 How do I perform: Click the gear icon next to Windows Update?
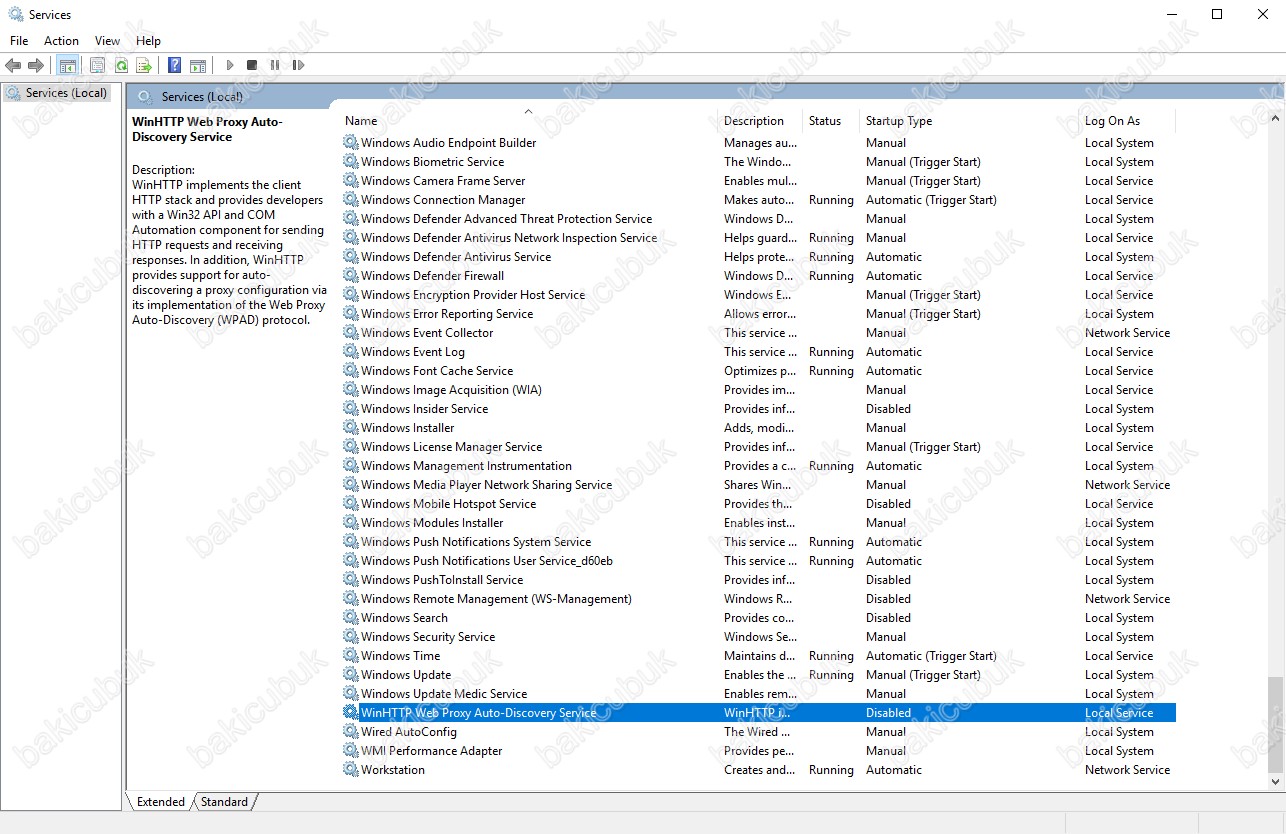pos(350,675)
